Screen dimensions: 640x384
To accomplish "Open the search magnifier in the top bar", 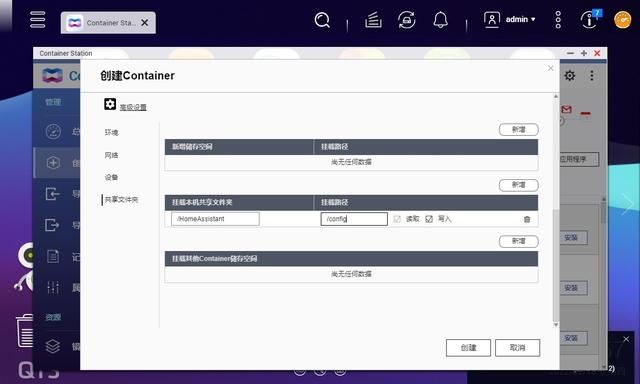I will (322, 20).
